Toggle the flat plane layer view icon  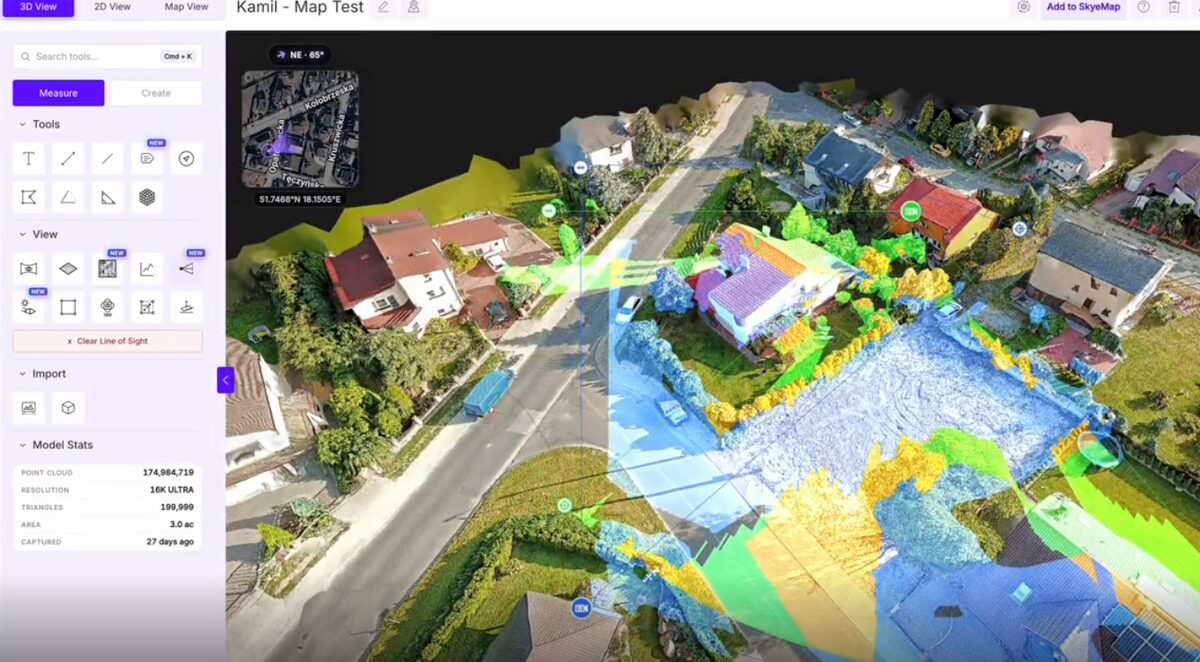[x=68, y=268]
